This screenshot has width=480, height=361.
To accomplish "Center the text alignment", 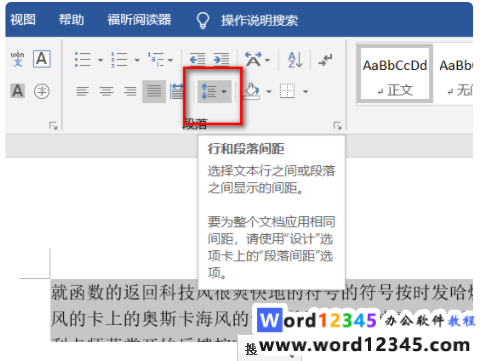I will pos(106,91).
